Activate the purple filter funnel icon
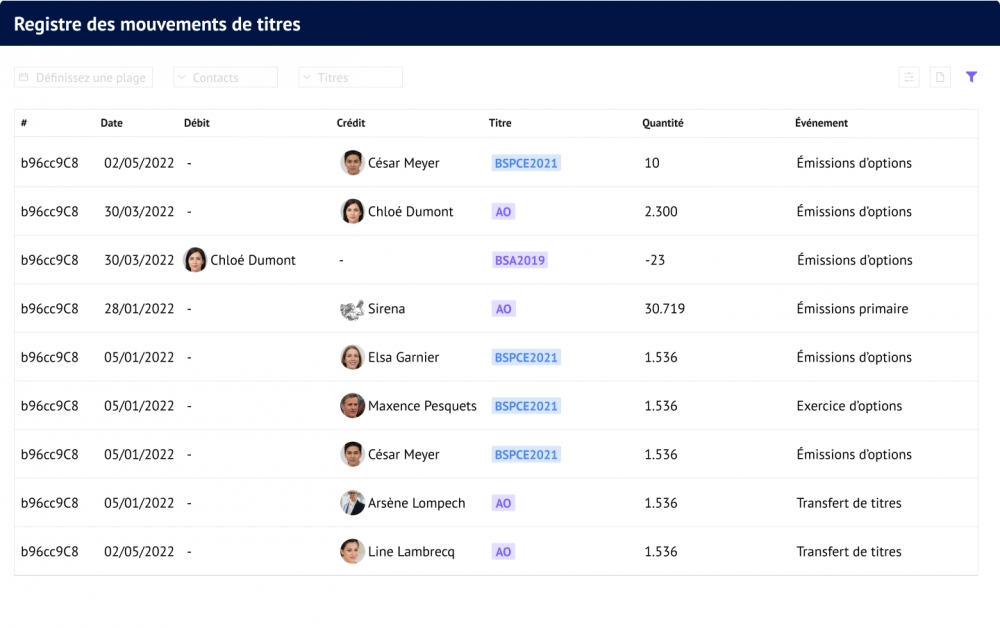The height and width of the screenshot is (628, 1000). click(971, 76)
